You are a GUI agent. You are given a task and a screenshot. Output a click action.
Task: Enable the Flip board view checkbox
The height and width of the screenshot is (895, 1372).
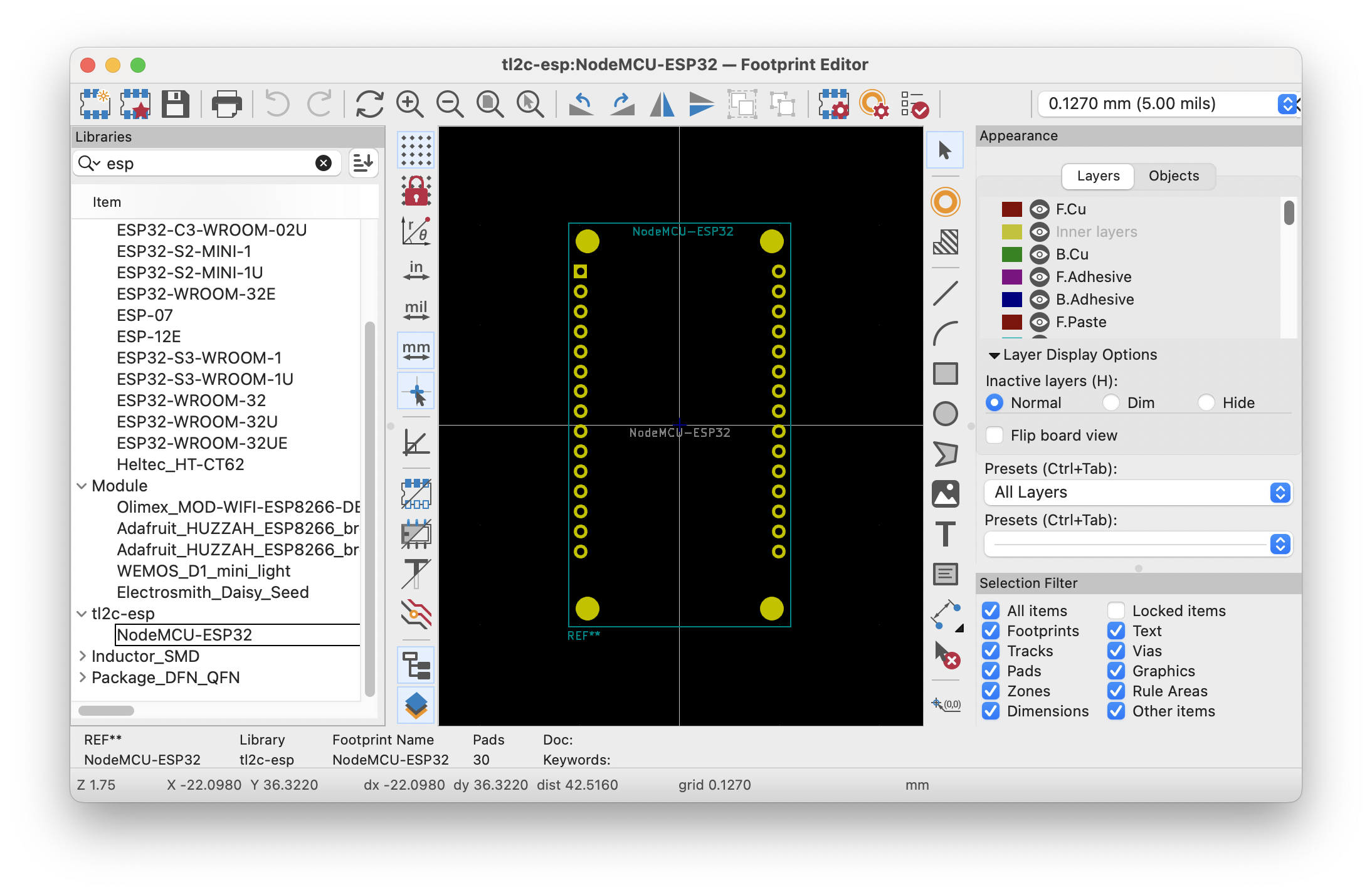coord(995,435)
